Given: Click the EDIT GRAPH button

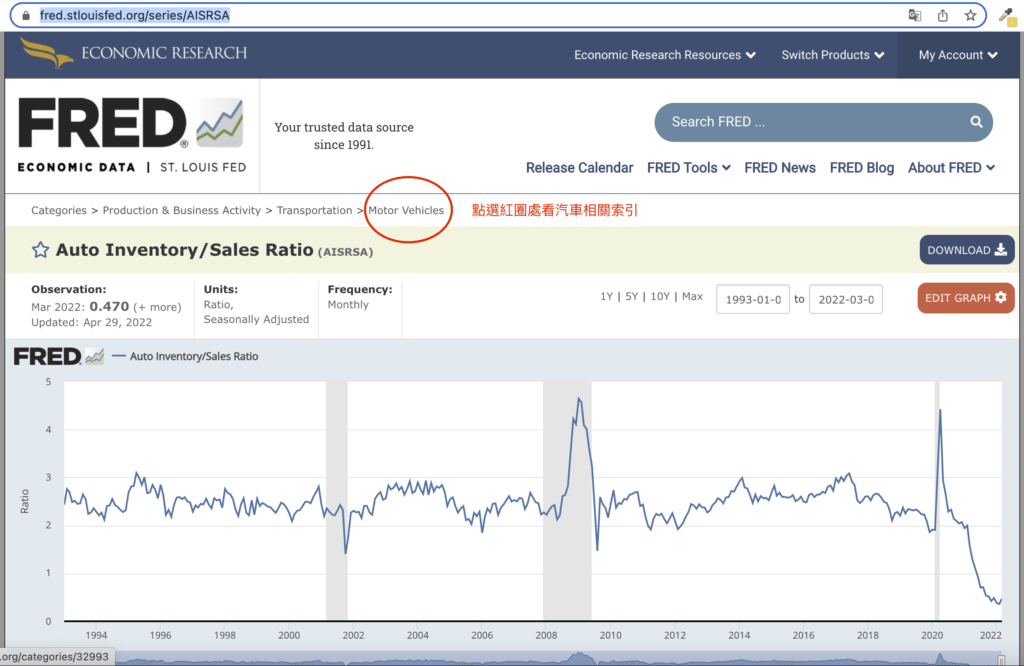Looking at the screenshot, I should click(x=965, y=298).
